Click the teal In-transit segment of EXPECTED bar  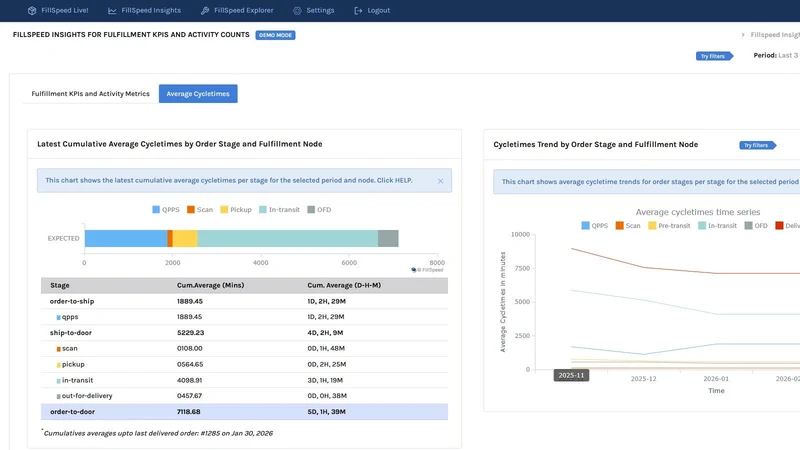[x=288, y=238]
